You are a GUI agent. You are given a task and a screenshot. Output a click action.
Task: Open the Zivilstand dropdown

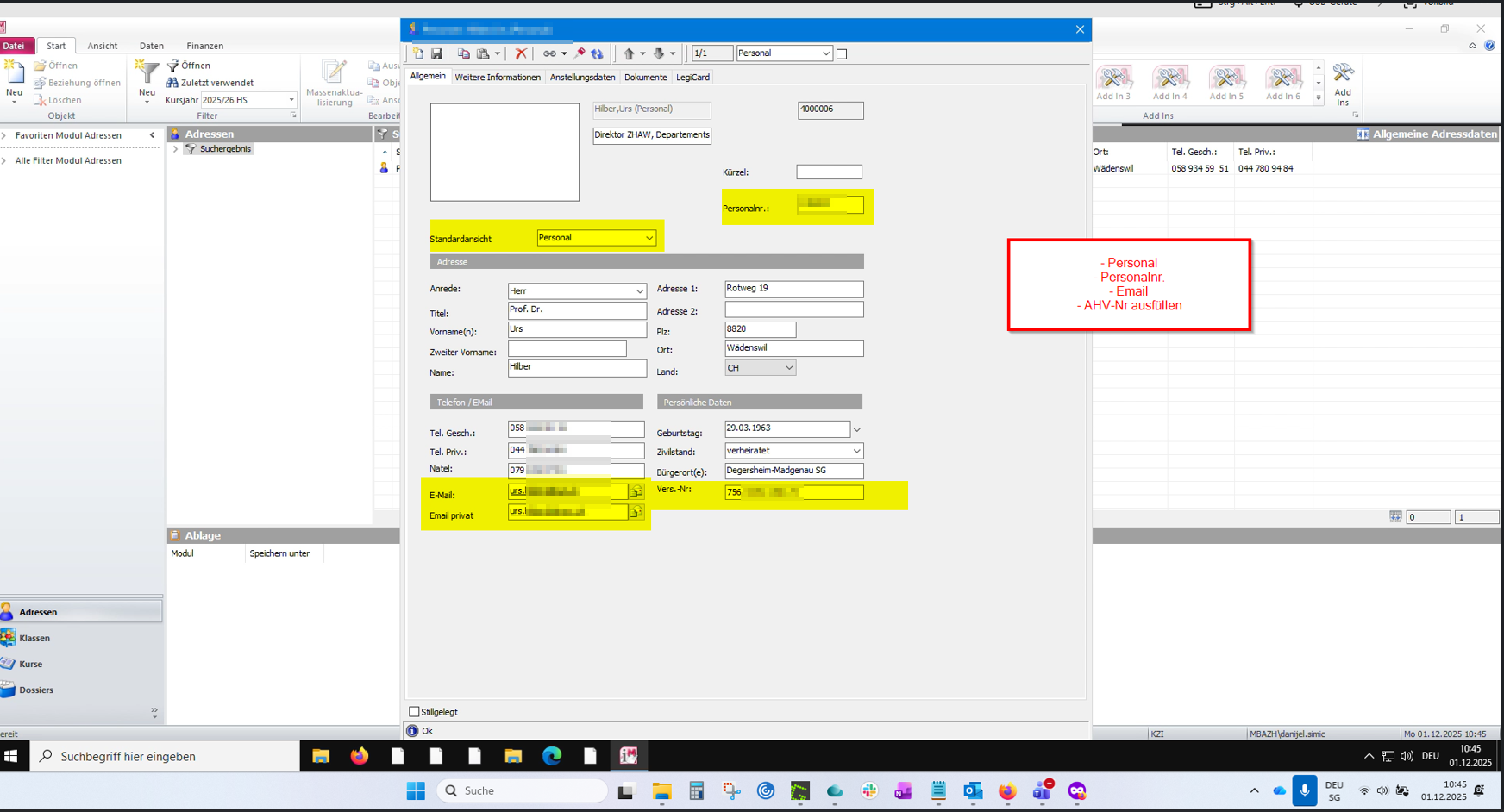pyautogui.click(x=855, y=451)
